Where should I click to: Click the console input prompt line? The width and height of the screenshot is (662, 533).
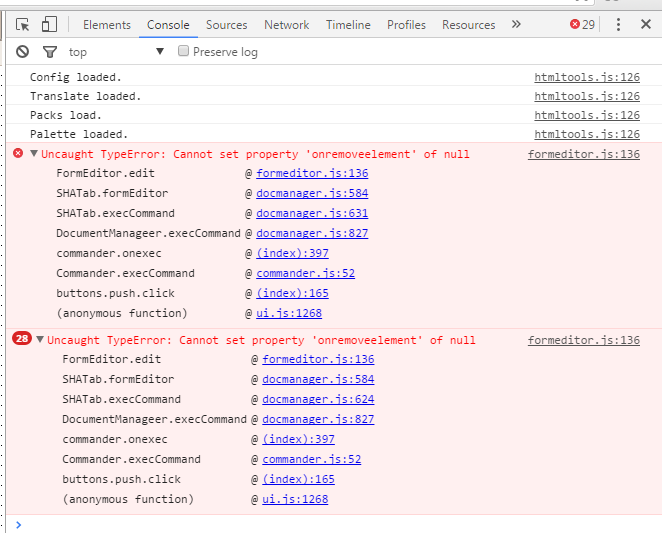point(334,525)
